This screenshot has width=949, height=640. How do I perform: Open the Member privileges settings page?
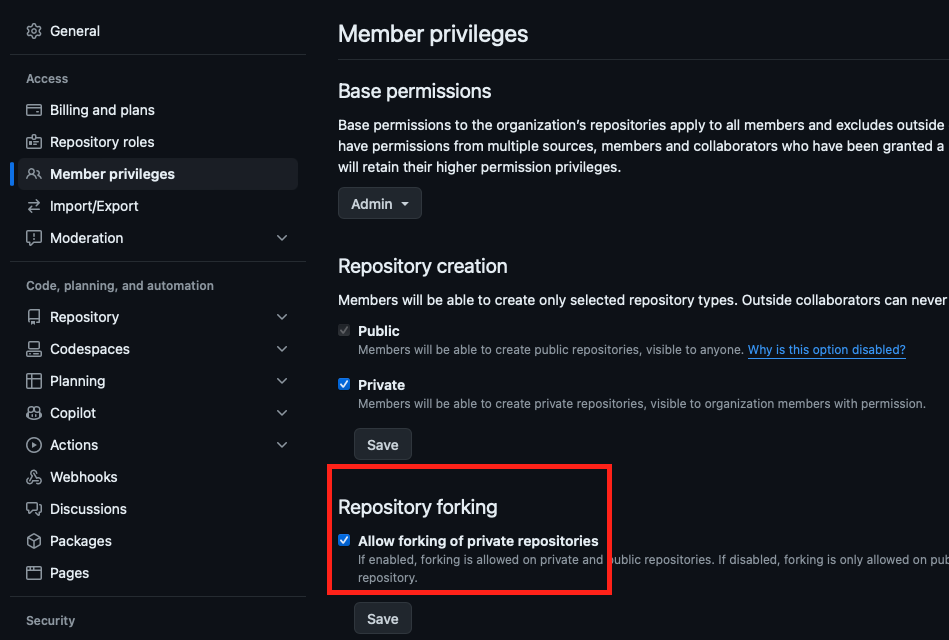tap(112, 174)
